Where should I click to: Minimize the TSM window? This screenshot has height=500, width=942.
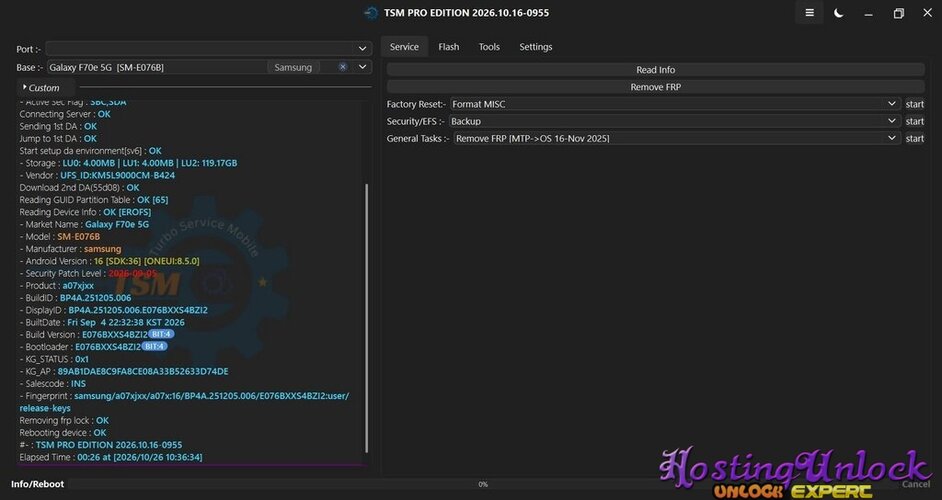click(869, 13)
